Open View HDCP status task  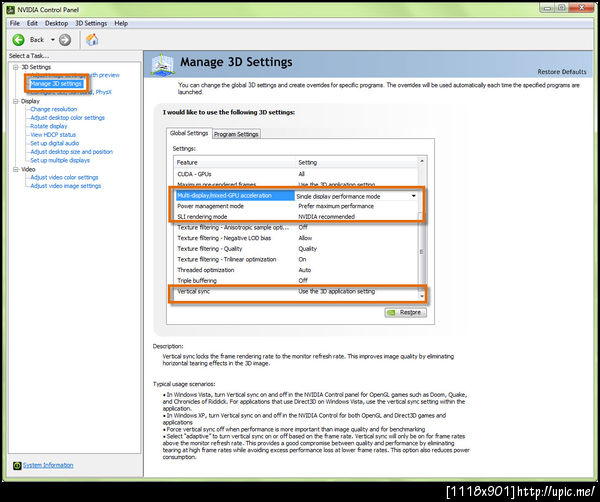coord(53,135)
